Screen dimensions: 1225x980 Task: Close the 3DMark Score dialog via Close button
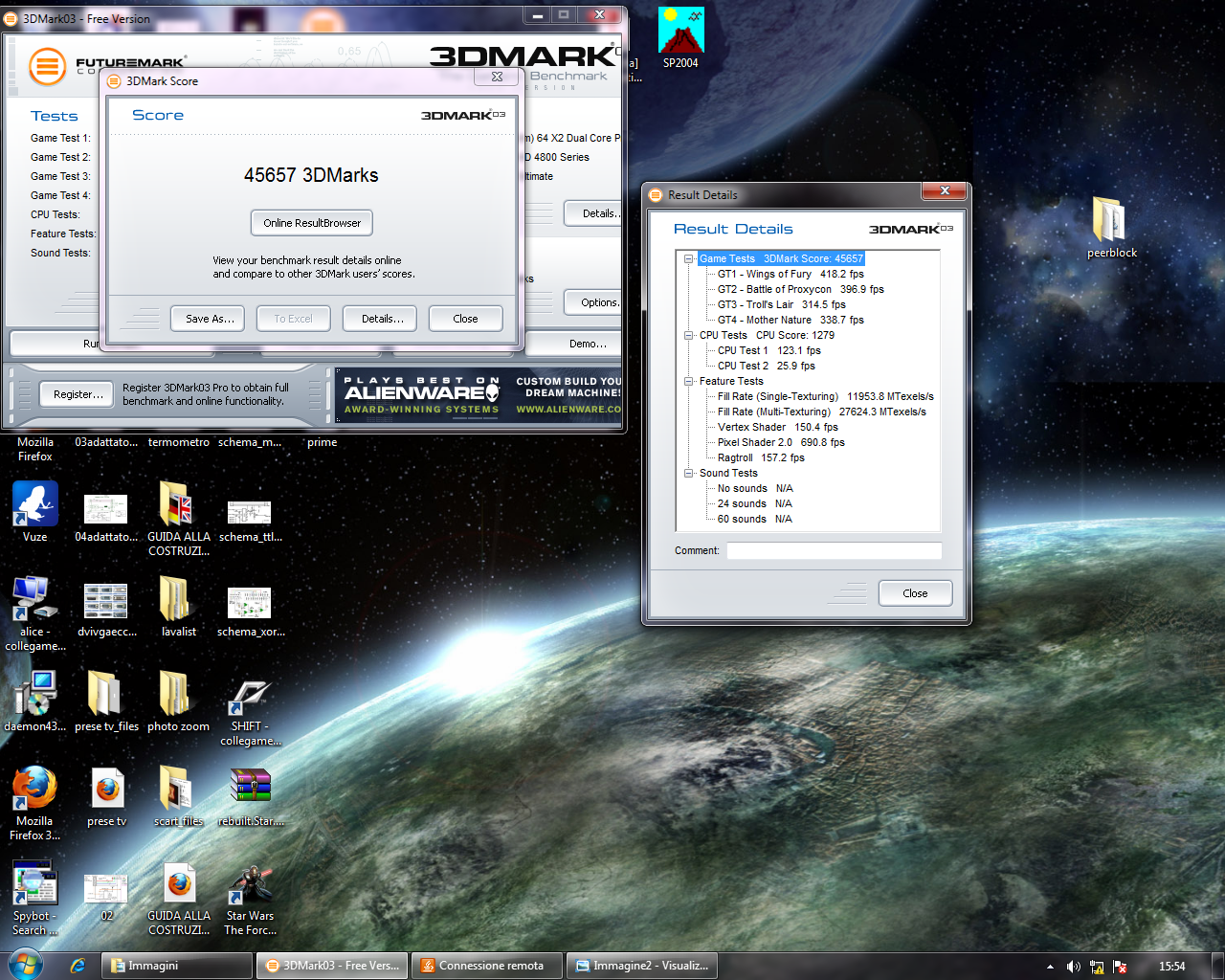[x=465, y=319]
